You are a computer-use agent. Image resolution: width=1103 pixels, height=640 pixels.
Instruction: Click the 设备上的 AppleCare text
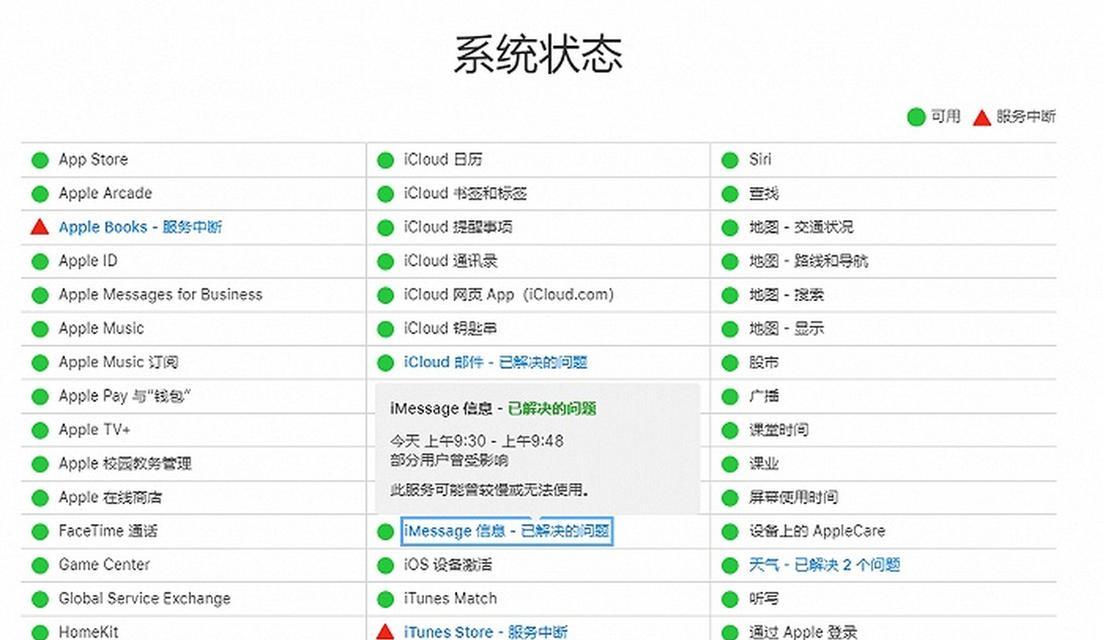click(817, 531)
